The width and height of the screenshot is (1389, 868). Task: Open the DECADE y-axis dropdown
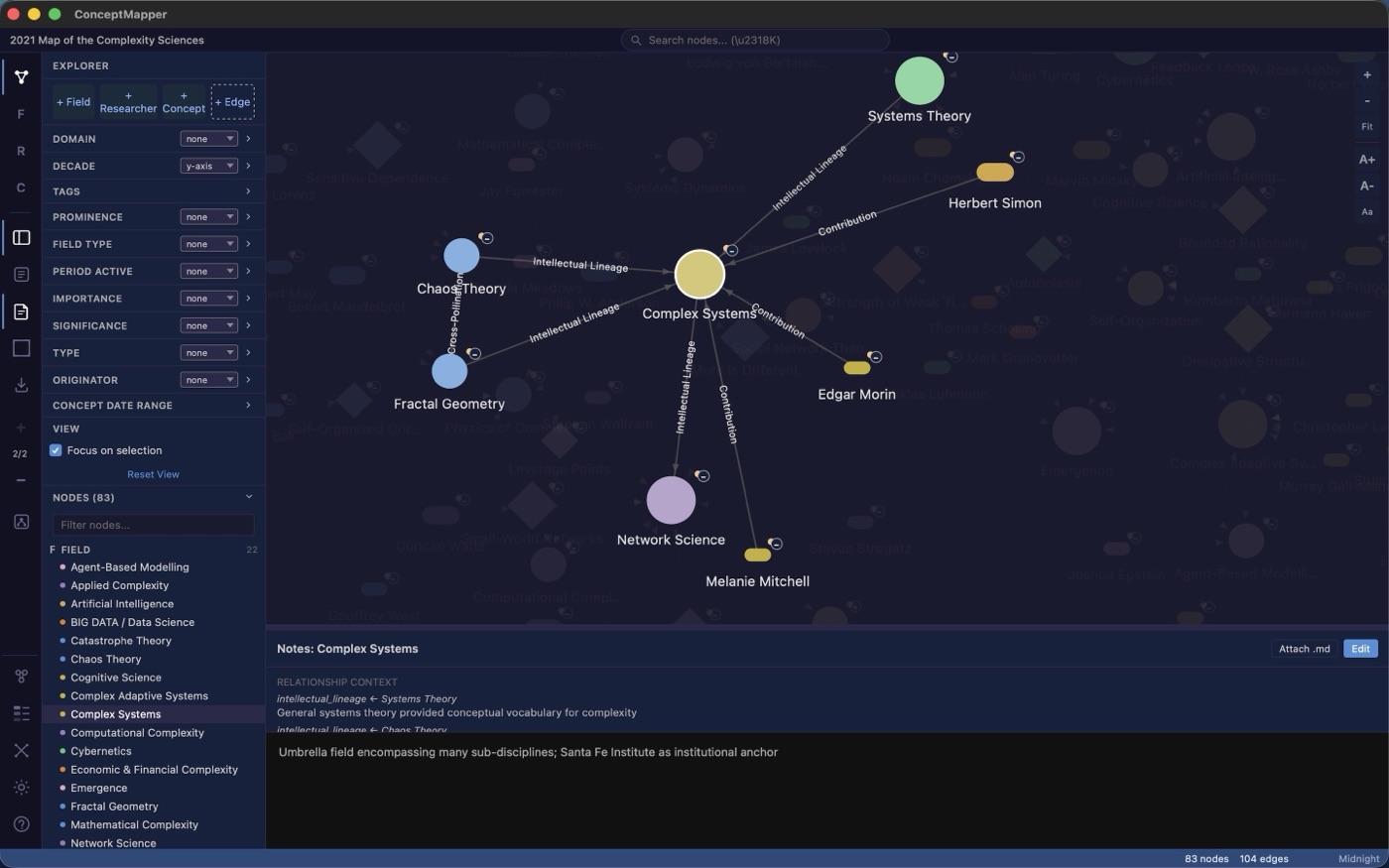(x=209, y=166)
